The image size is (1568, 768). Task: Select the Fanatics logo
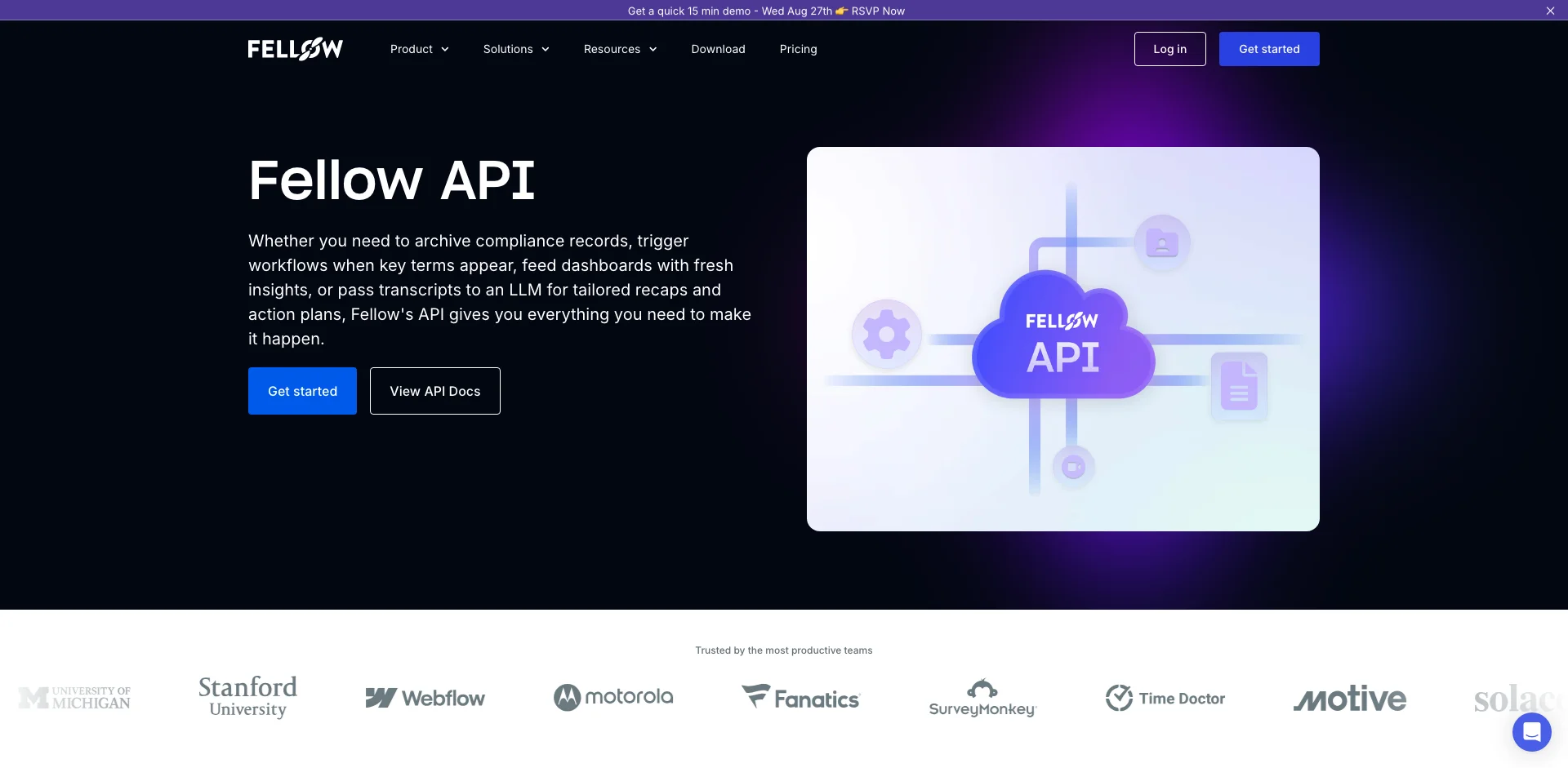pyautogui.click(x=800, y=698)
